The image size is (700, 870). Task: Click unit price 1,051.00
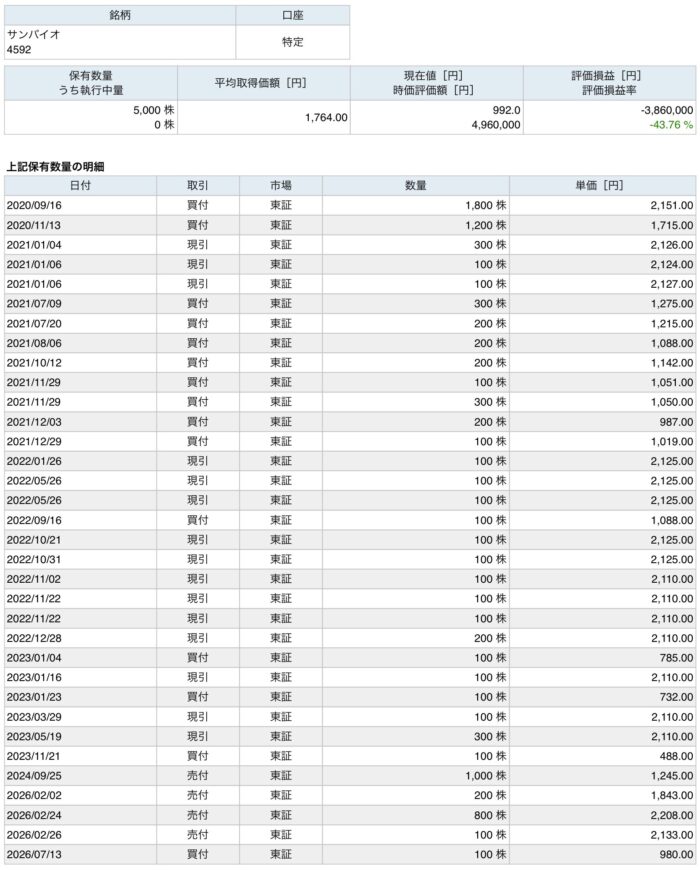[672, 382]
